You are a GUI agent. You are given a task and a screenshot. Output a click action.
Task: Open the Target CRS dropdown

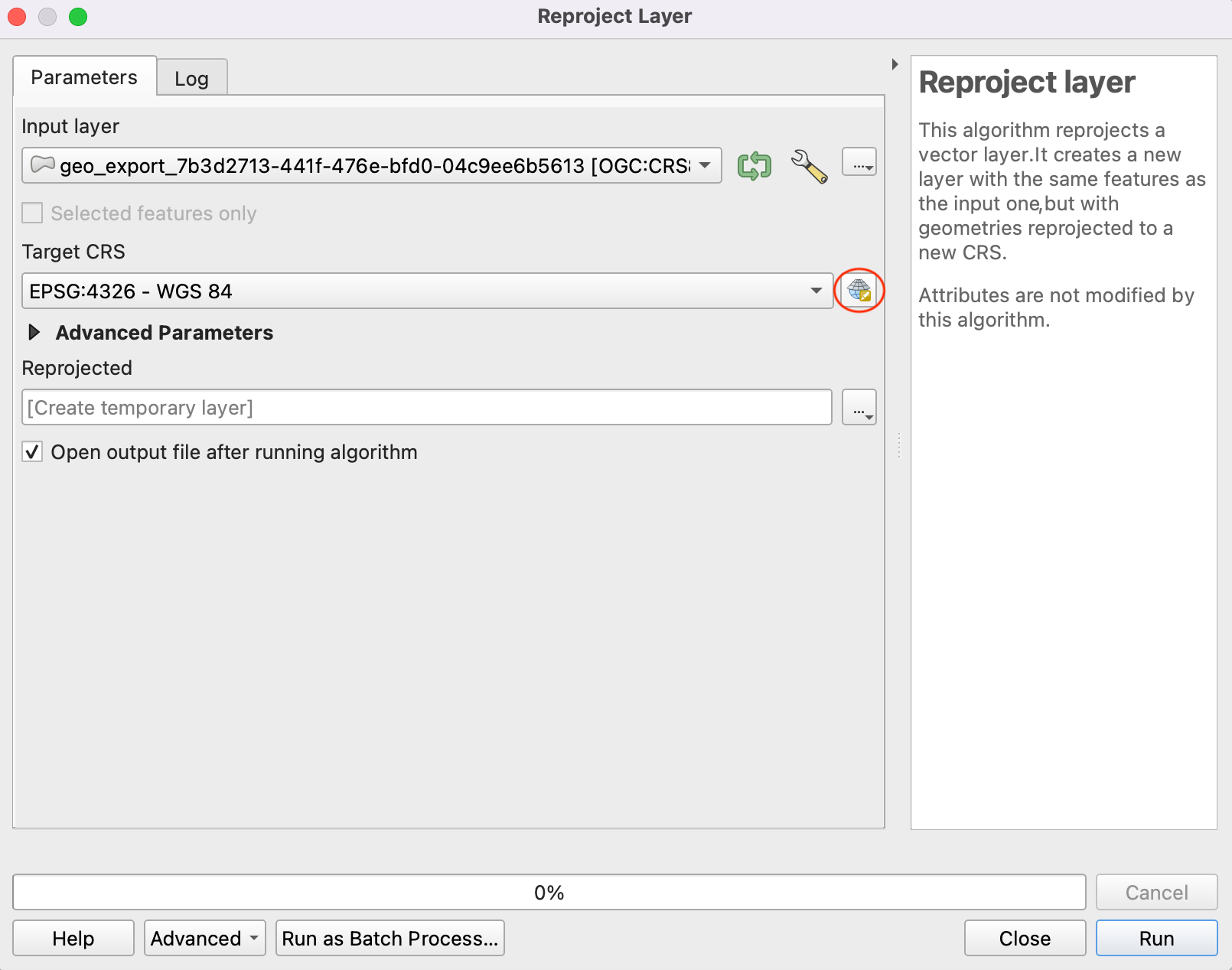pos(816,291)
